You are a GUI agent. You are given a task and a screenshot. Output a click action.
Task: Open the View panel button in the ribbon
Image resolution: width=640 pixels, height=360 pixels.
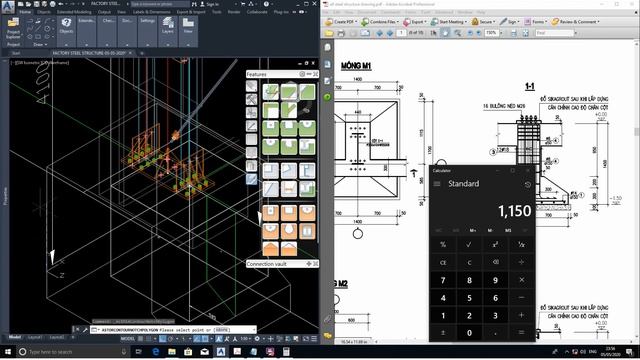coord(188,26)
